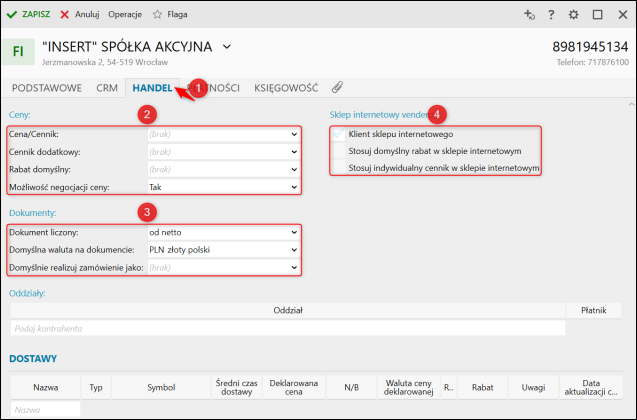Toggle Klient sklepu internetowego checkbox
The width and height of the screenshot is (637, 420).
pos(338,134)
